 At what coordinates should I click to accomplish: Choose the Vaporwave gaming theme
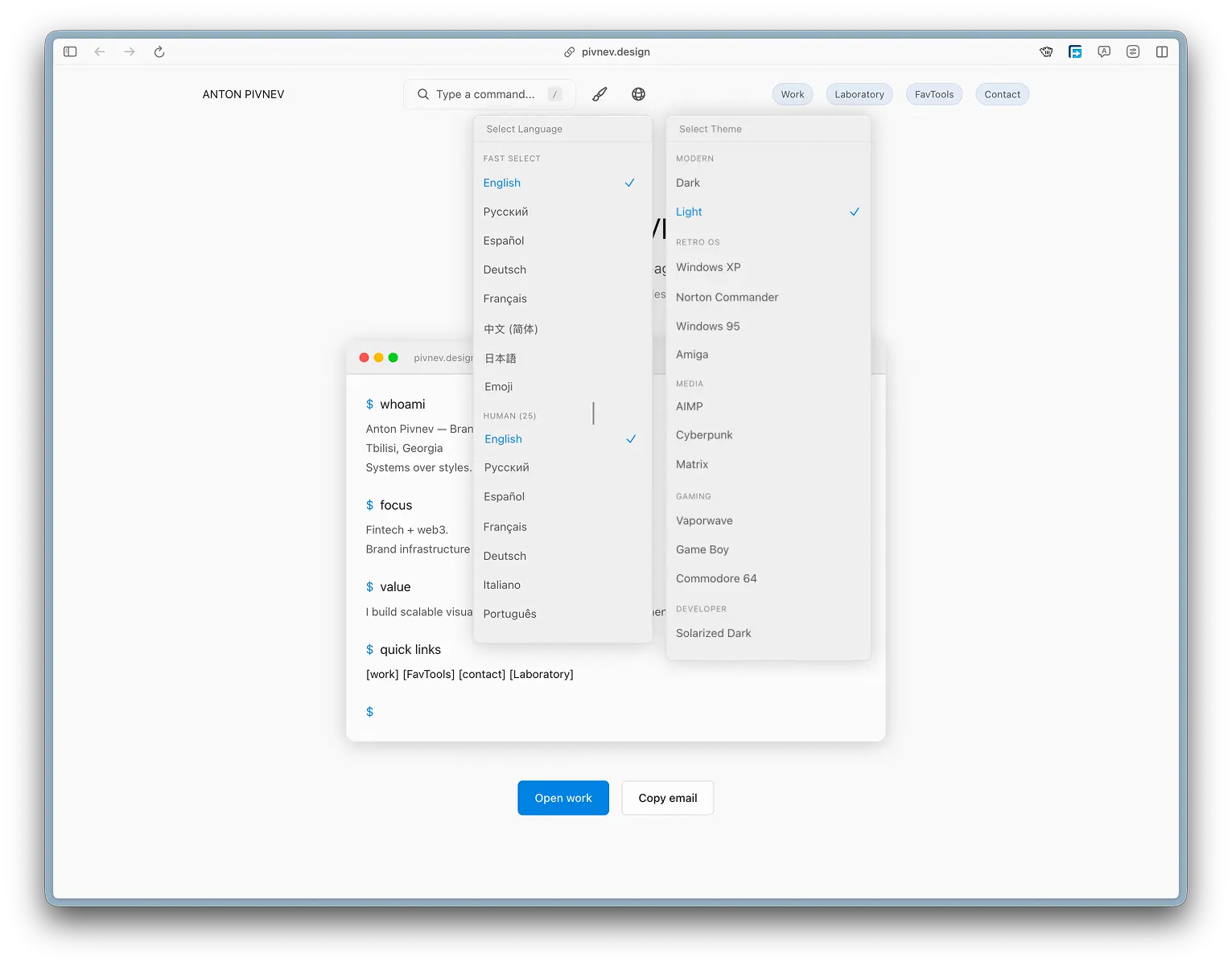[704, 520]
